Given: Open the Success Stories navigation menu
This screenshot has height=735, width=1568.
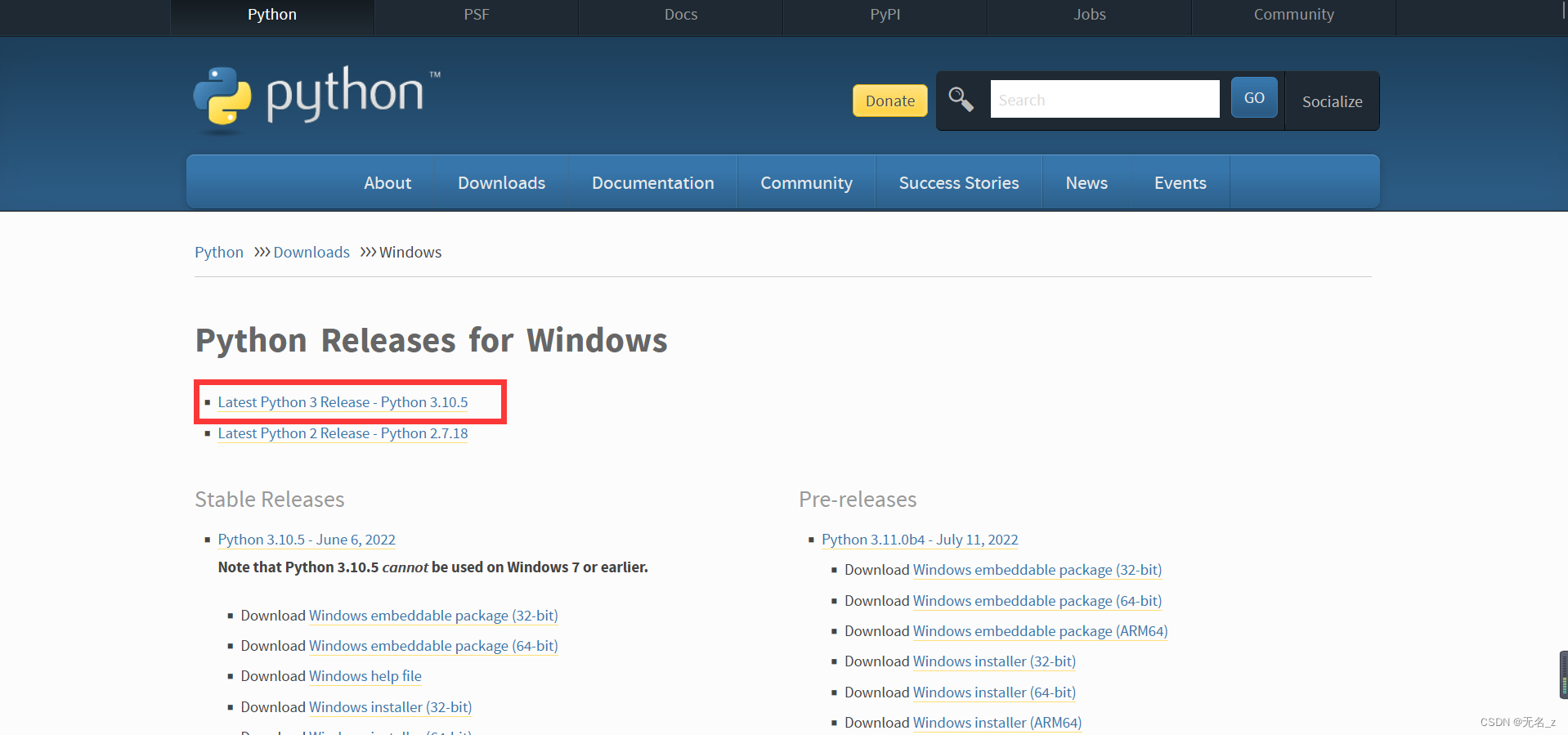Looking at the screenshot, I should 959,183.
